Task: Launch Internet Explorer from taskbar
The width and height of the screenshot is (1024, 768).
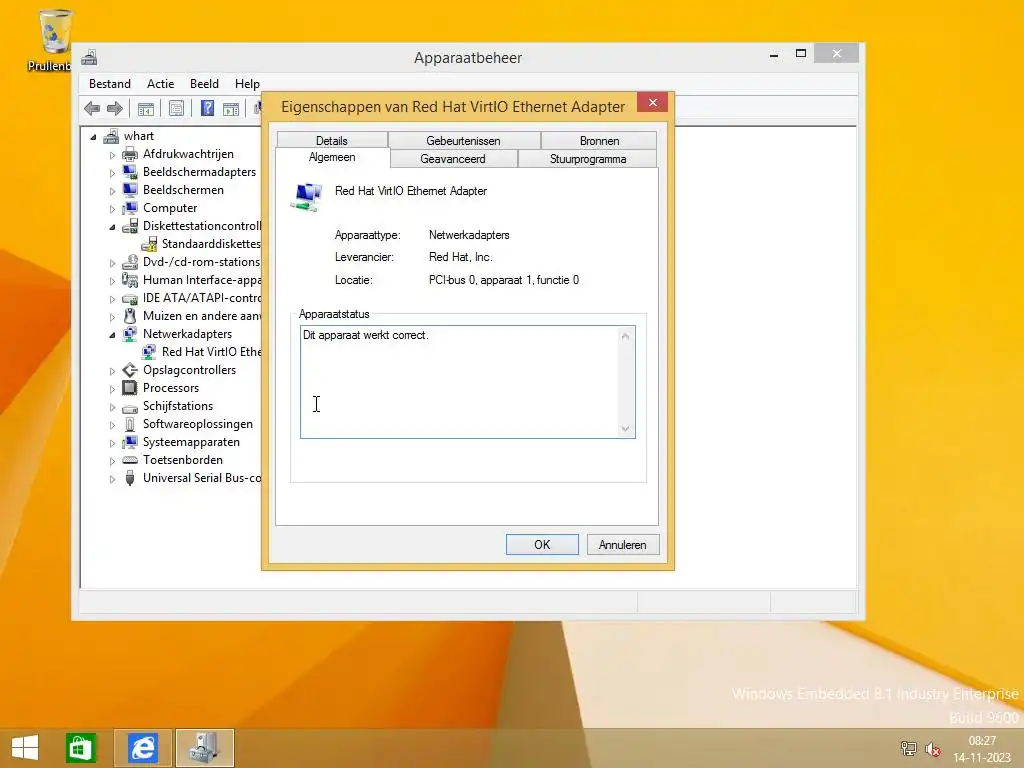Action: (x=143, y=748)
